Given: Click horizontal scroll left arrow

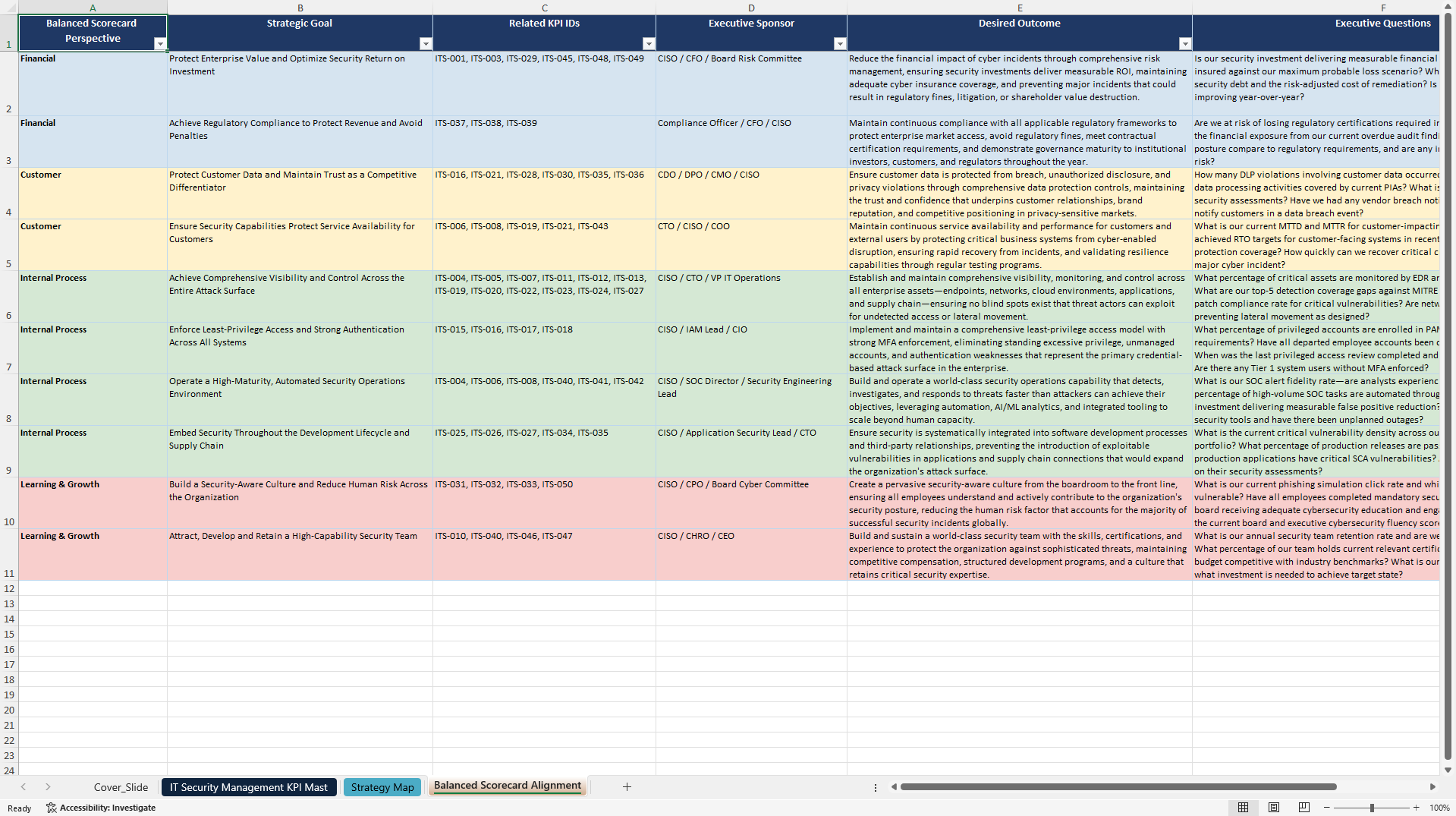Looking at the screenshot, I should pos(894,787).
